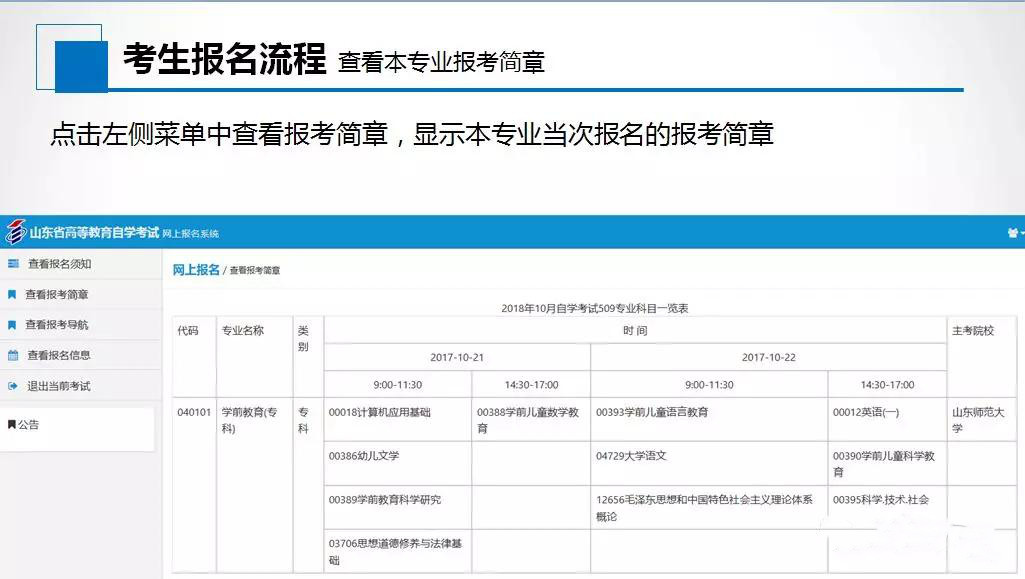Click the bookmark icon next to 查看报考导航
This screenshot has height=579, width=1025.
click(x=13, y=324)
